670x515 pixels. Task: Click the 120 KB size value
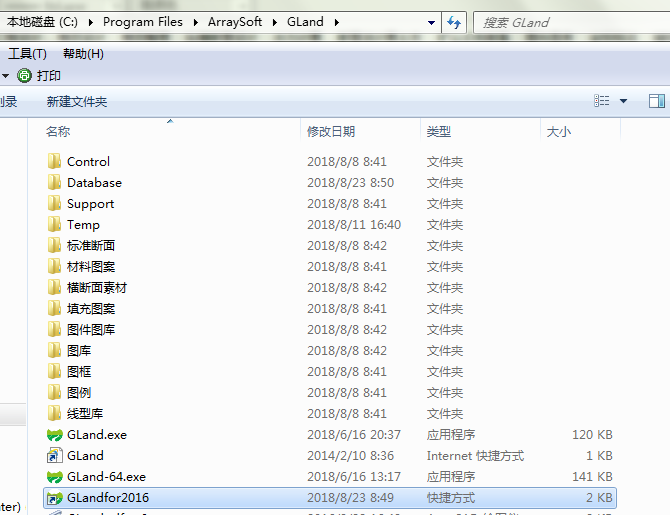[592, 435]
